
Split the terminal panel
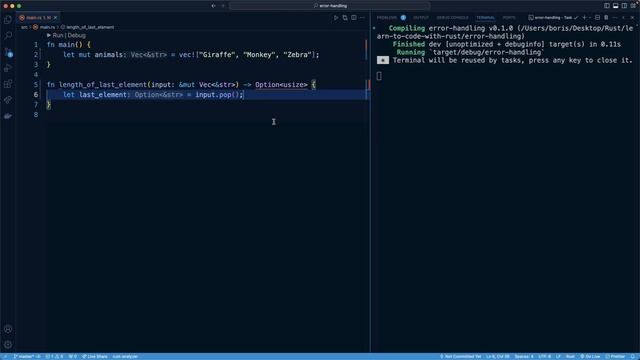(x=597, y=18)
